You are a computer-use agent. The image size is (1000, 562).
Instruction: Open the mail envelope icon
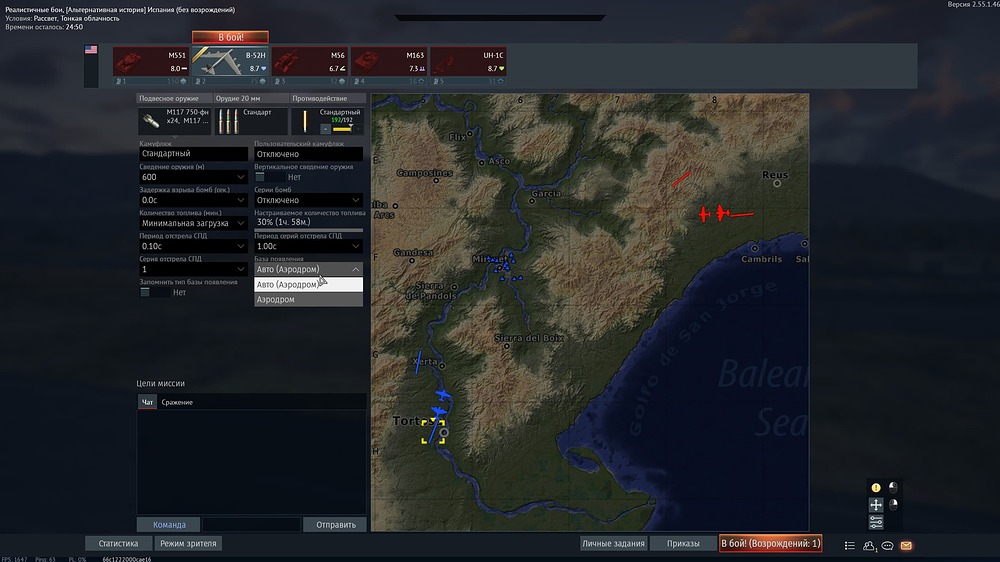pyautogui.click(x=906, y=545)
